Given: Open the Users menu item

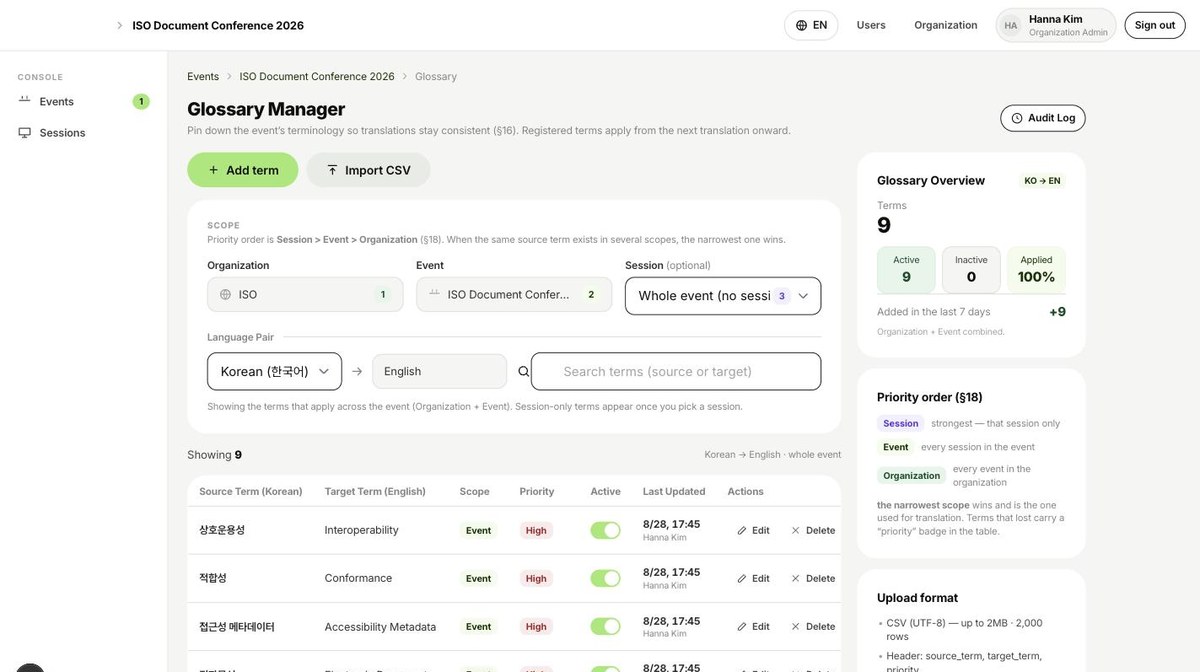Looking at the screenshot, I should click(x=871, y=25).
